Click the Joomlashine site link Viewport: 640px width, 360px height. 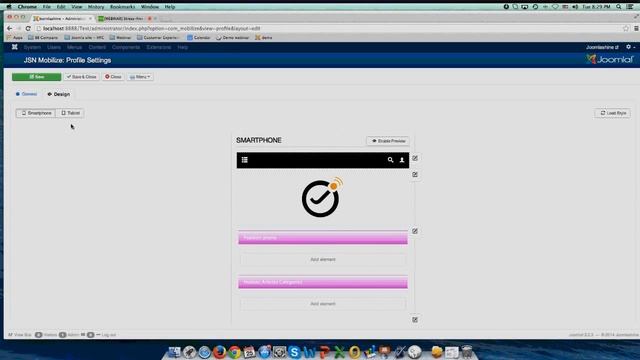coord(602,47)
